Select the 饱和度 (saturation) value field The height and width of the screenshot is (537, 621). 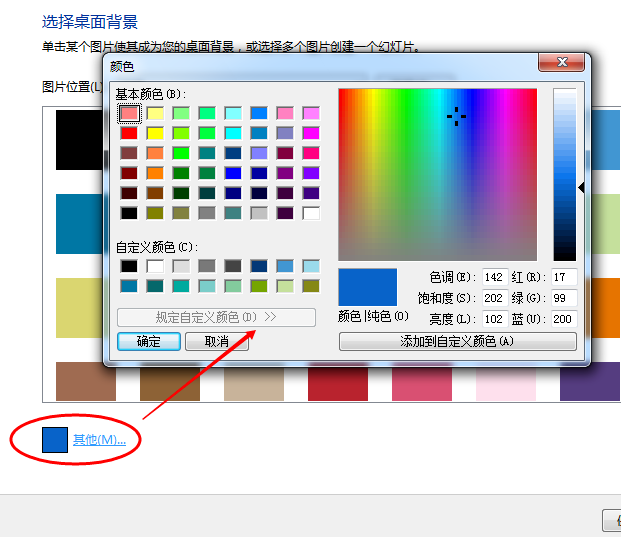494,298
